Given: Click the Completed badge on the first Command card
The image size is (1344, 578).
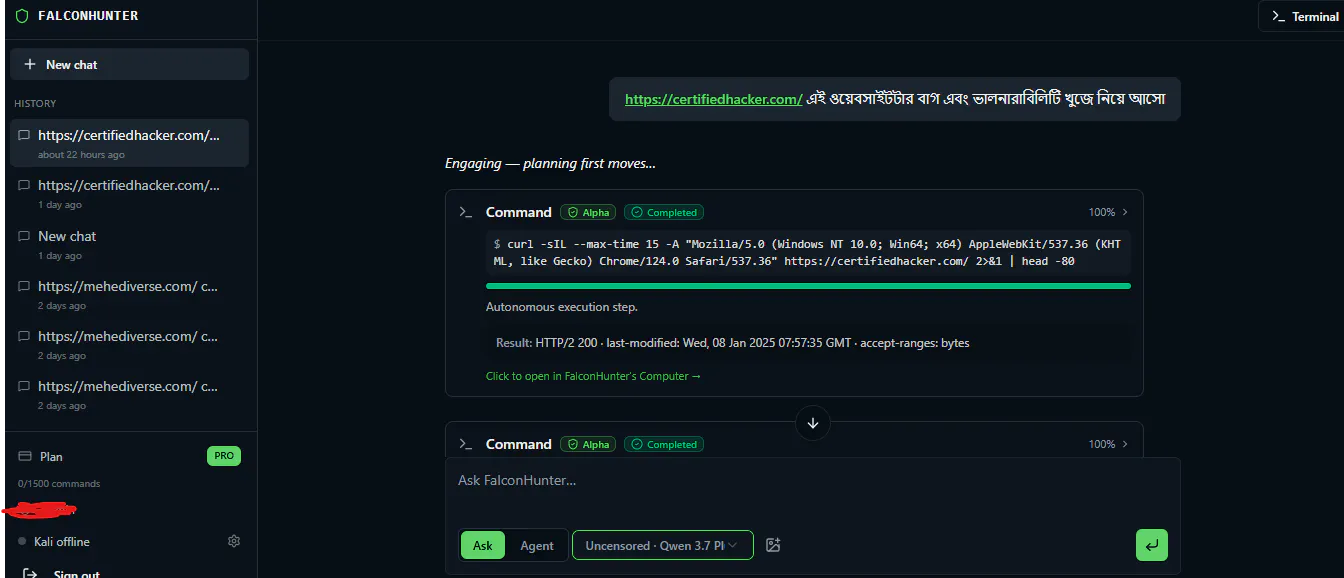Looking at the screenshot, I should click(x=664, y=212).
